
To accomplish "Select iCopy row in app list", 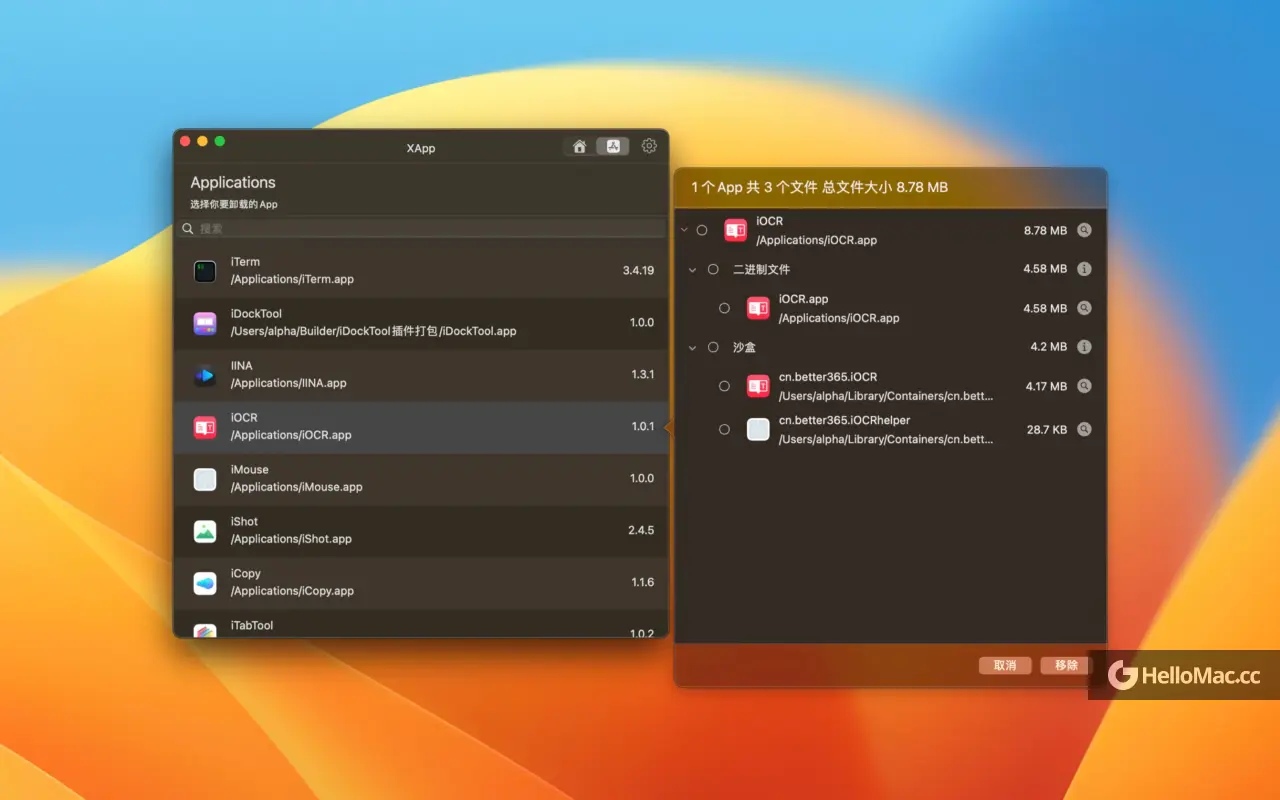I will 421,583.
